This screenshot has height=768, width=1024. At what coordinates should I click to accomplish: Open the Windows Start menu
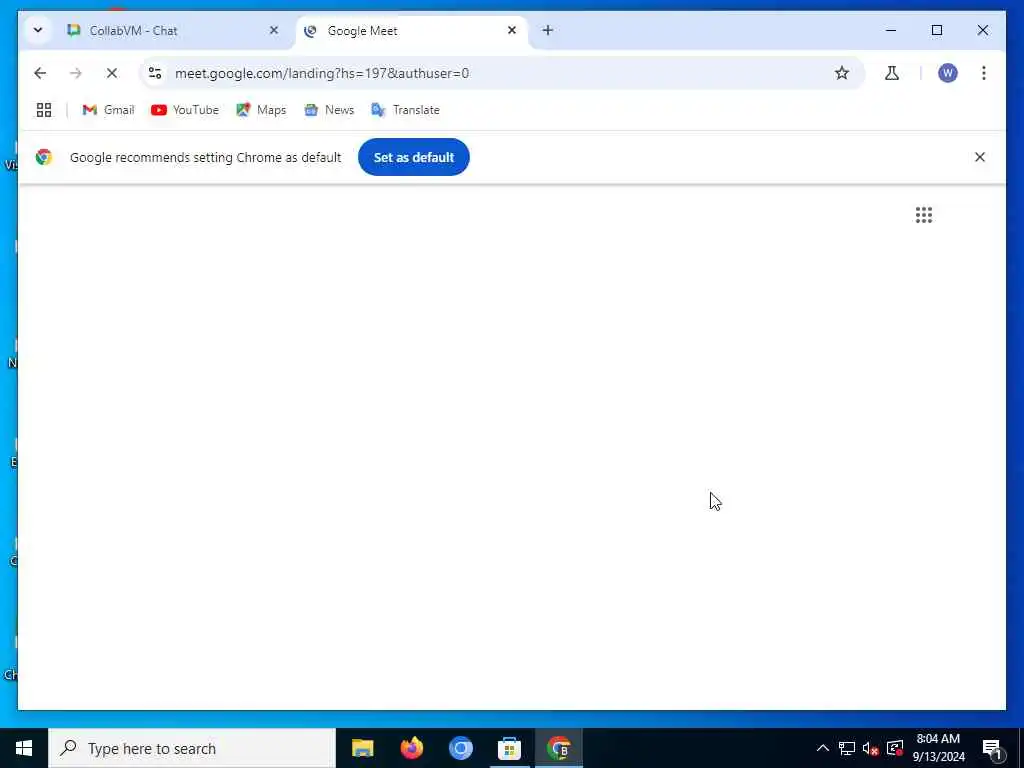(24, 748)
